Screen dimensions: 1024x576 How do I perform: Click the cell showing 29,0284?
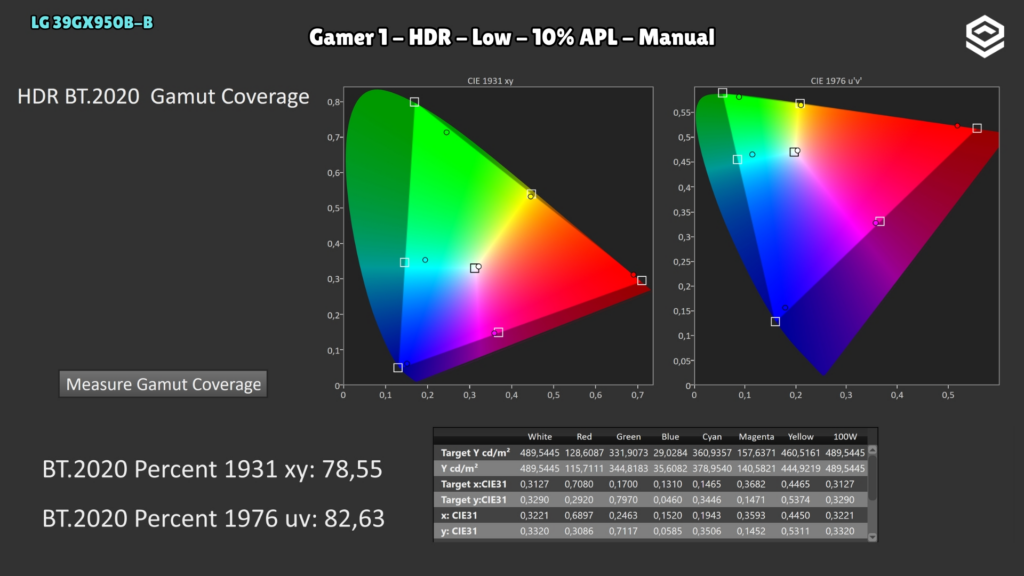(670, 453)
